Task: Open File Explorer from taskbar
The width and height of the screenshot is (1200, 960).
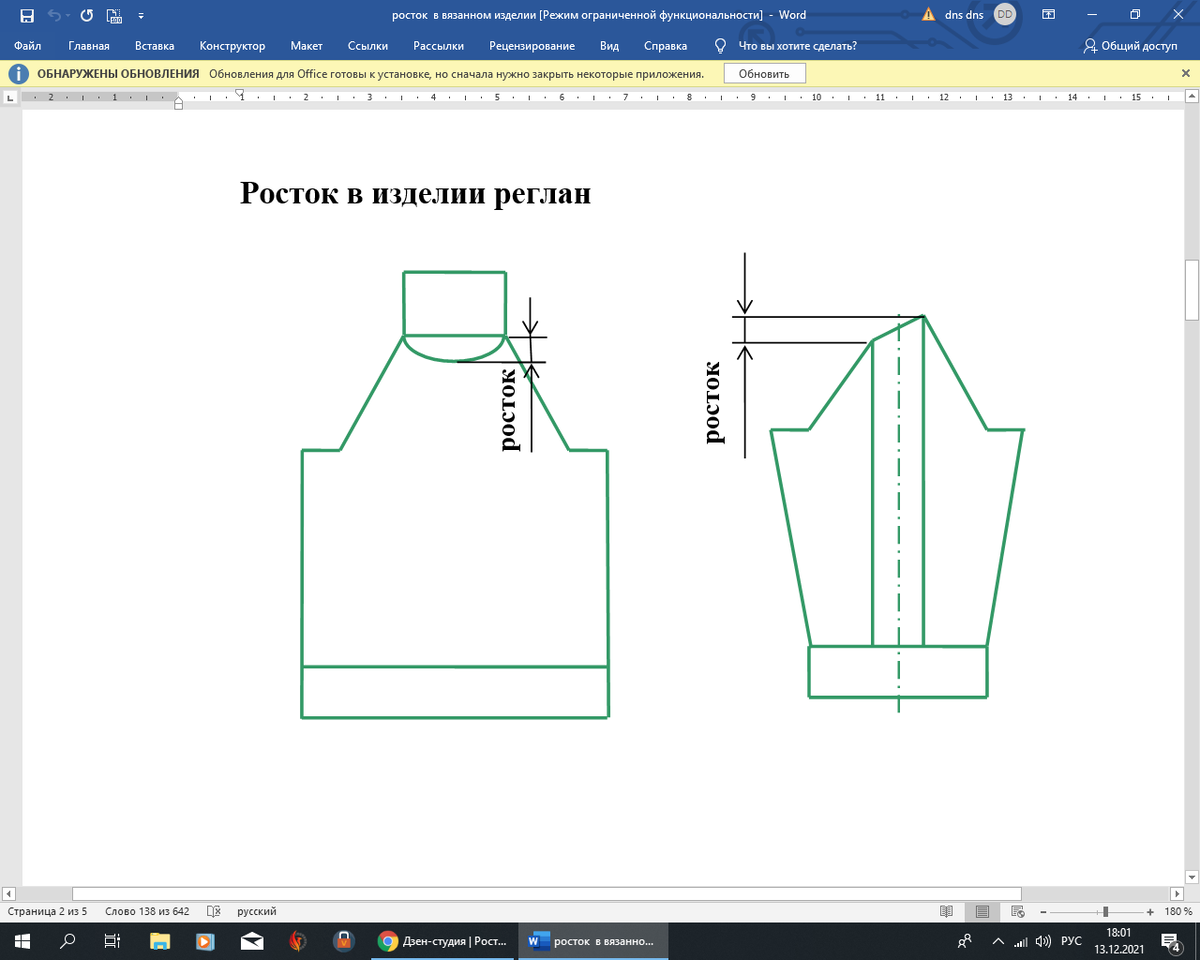Action: [x=159, y=941]
